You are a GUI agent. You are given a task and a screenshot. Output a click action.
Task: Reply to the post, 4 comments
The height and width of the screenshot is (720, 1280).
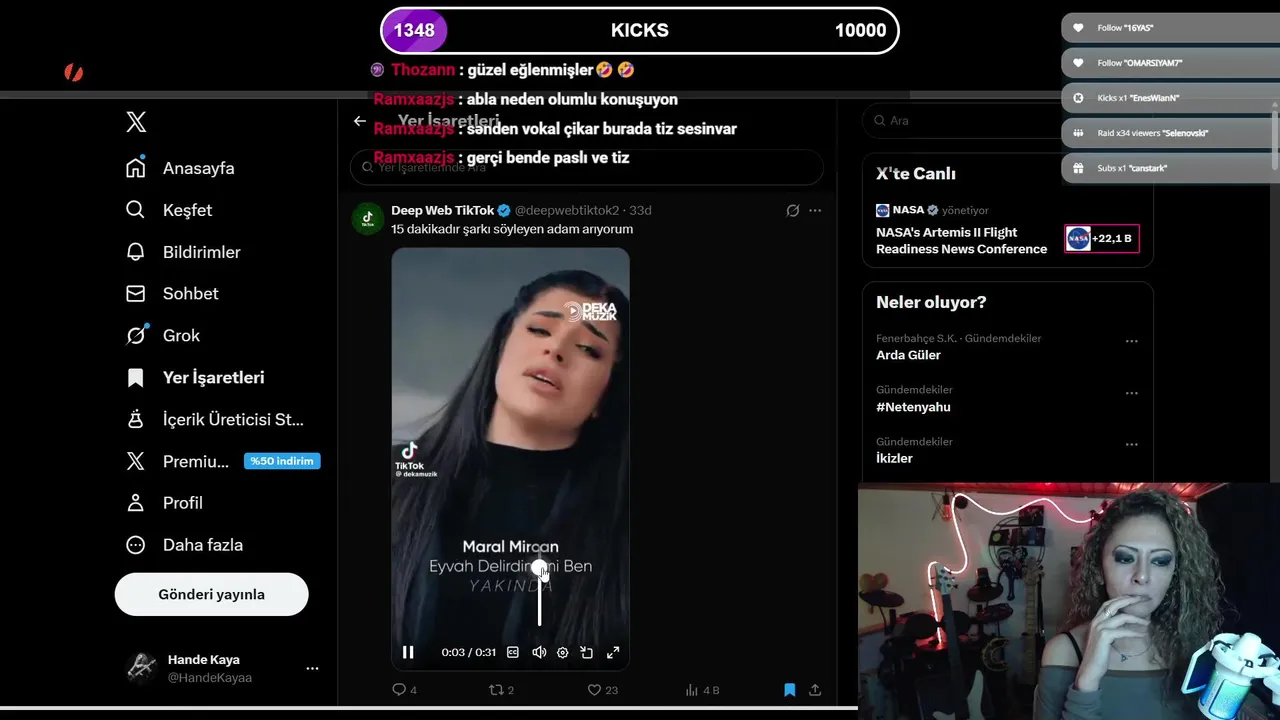pos(404,690)
